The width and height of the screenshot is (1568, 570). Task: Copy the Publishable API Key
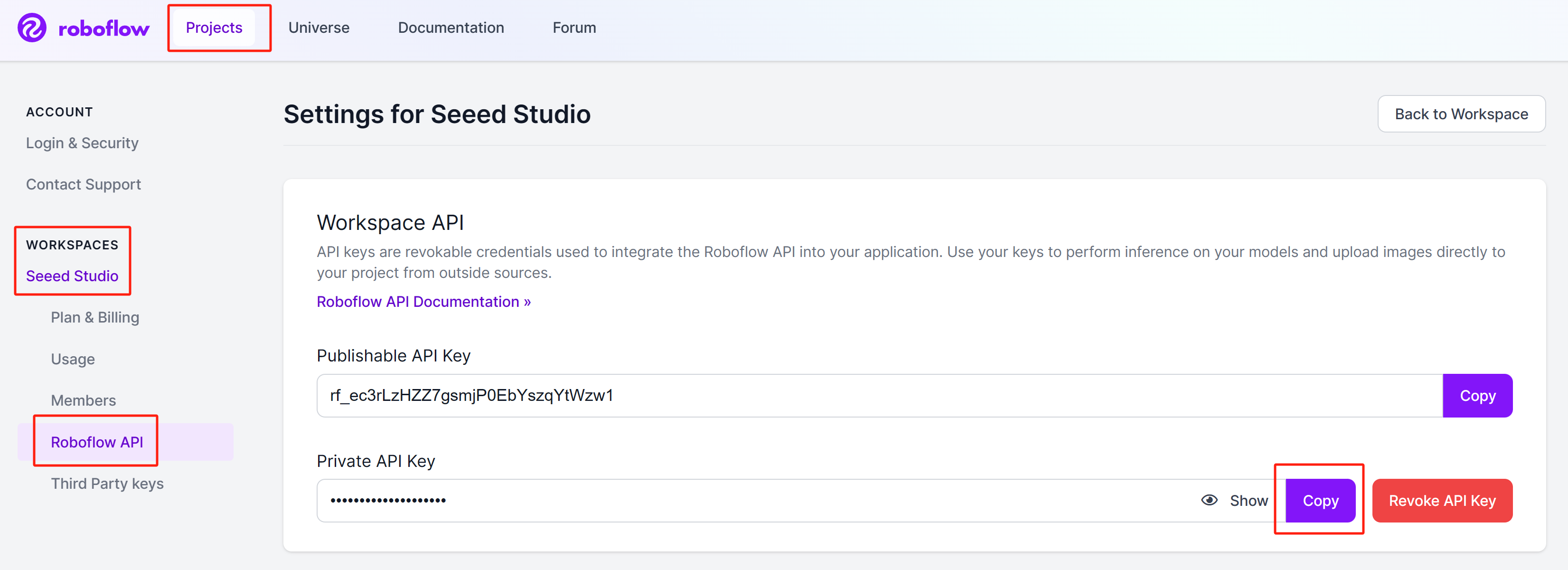coord(1477,396)
